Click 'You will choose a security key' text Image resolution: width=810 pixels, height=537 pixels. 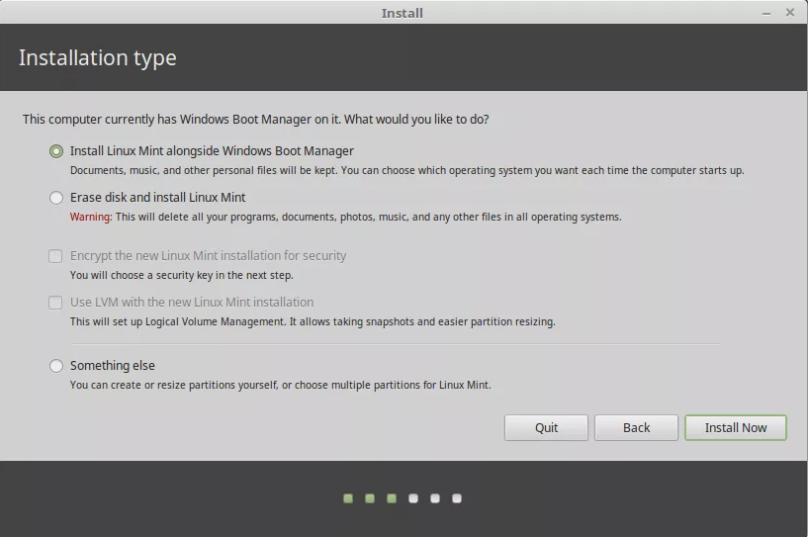181,275
